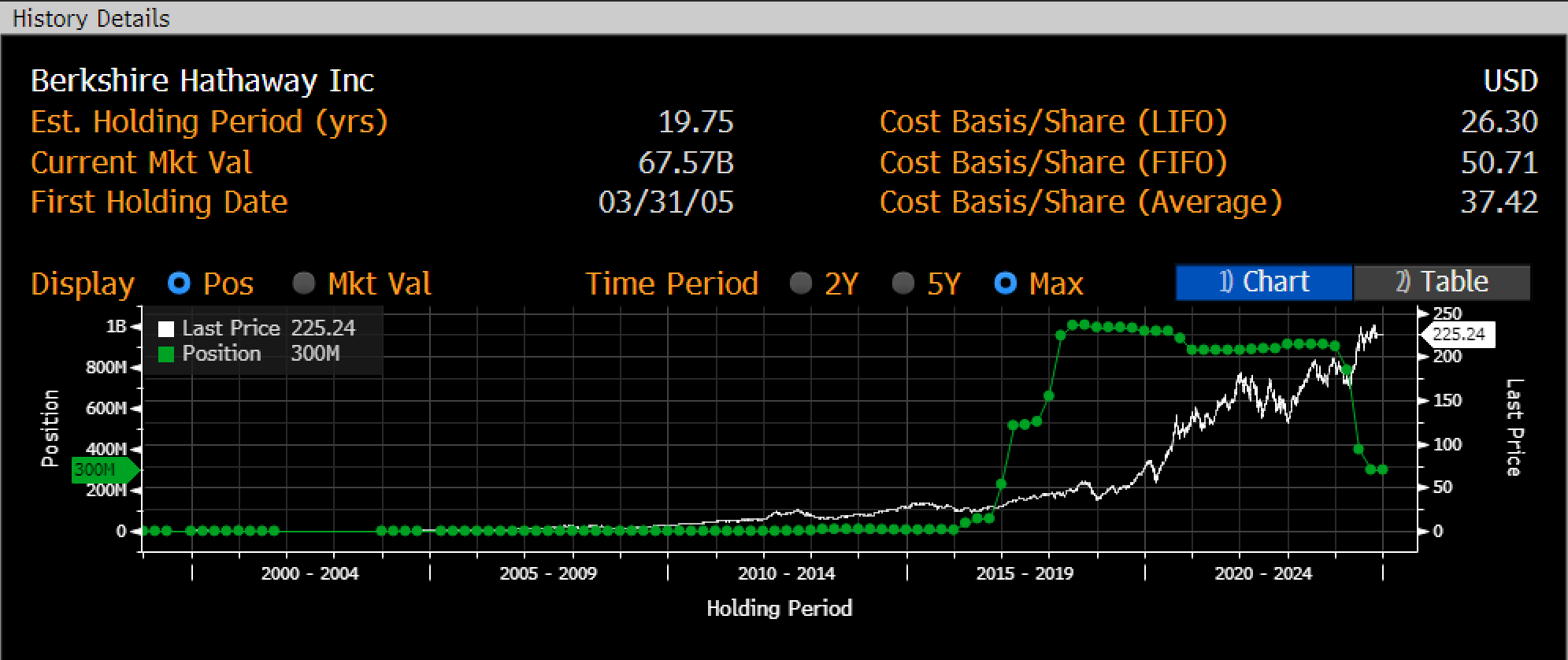Click the 2000 - 2004 axis label
Viewport: 1568px width, 660px height.
tap(310, 573)
